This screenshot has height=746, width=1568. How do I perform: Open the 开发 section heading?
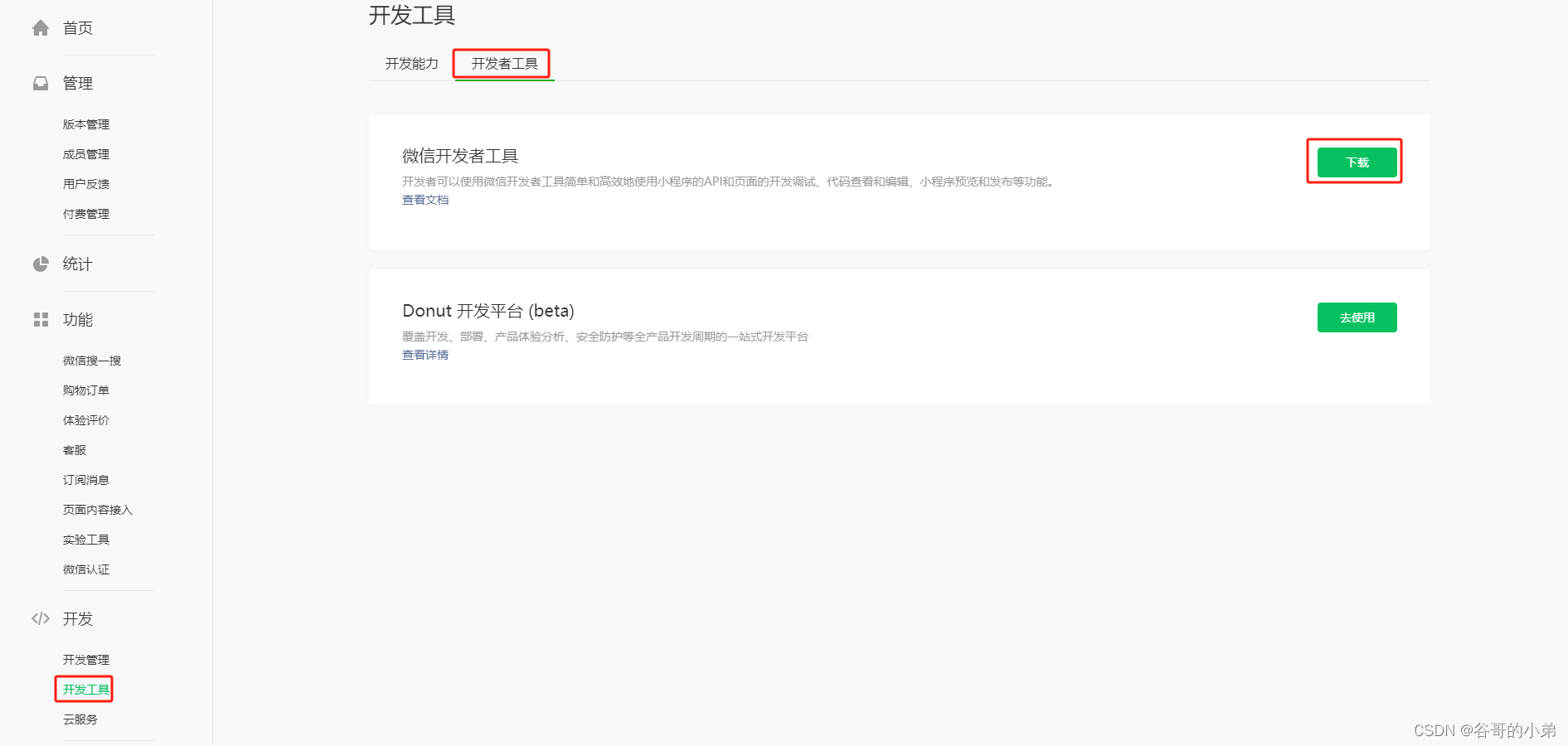[78, 619]
